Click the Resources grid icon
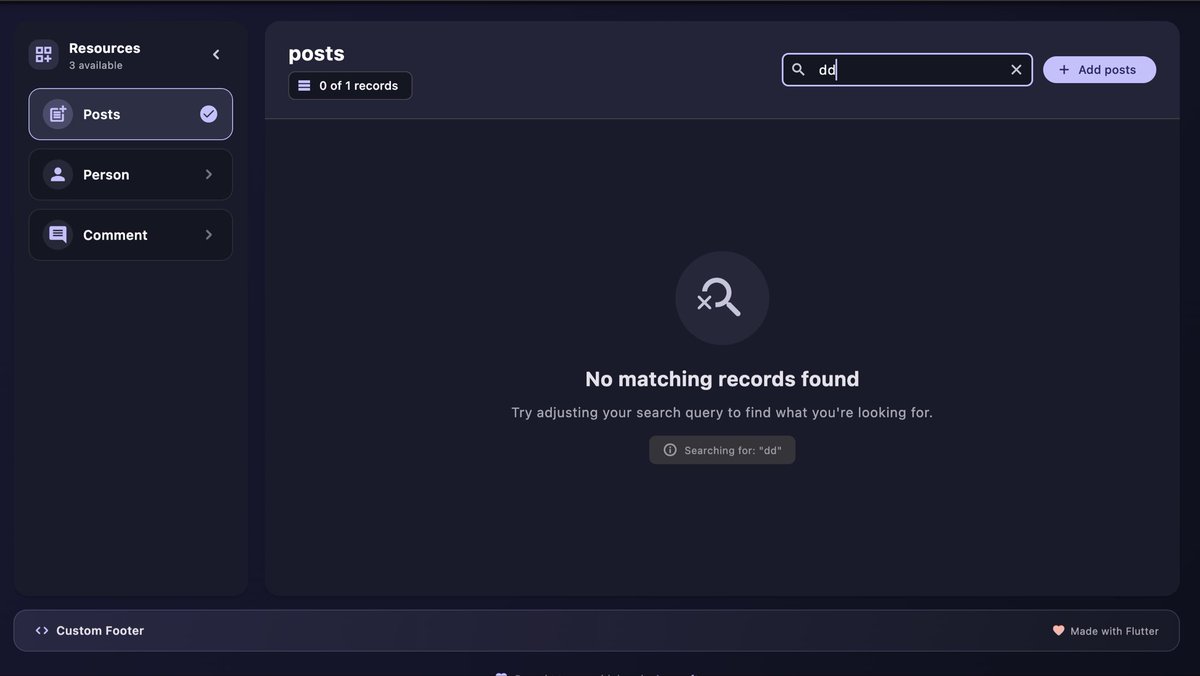Image resolution: width=1200 pixels, height=676 pixels. tap(44, 55)
